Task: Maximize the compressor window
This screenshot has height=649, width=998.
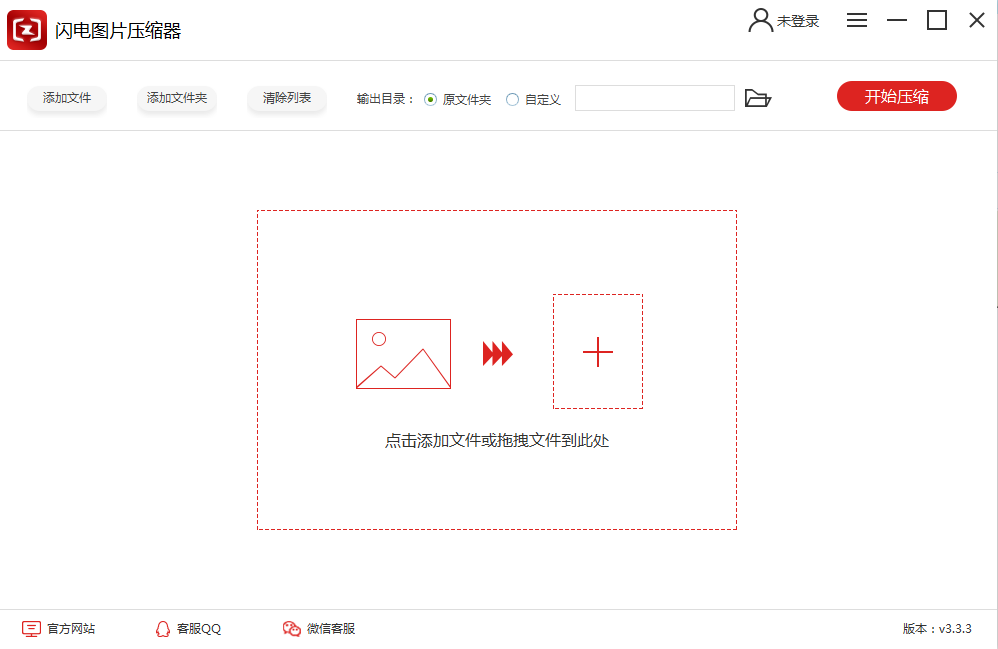Action: (x=936, y=20)
